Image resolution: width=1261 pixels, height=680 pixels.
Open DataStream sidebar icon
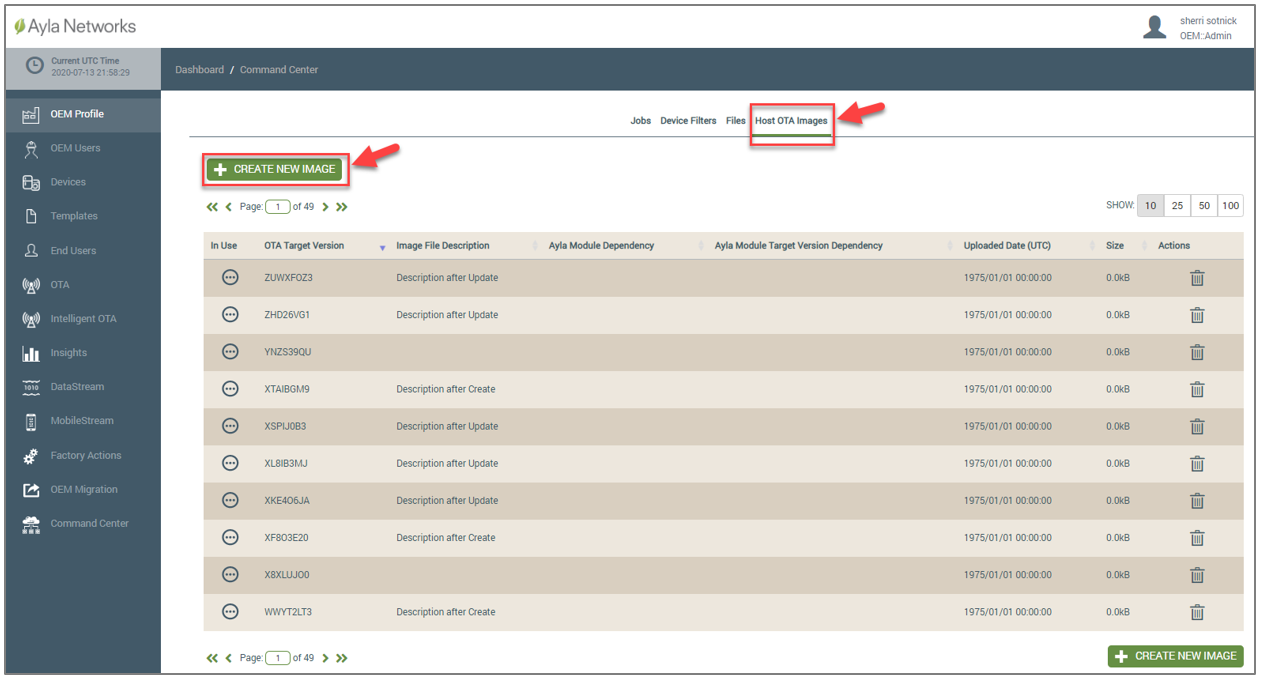[x=31, y=387]
